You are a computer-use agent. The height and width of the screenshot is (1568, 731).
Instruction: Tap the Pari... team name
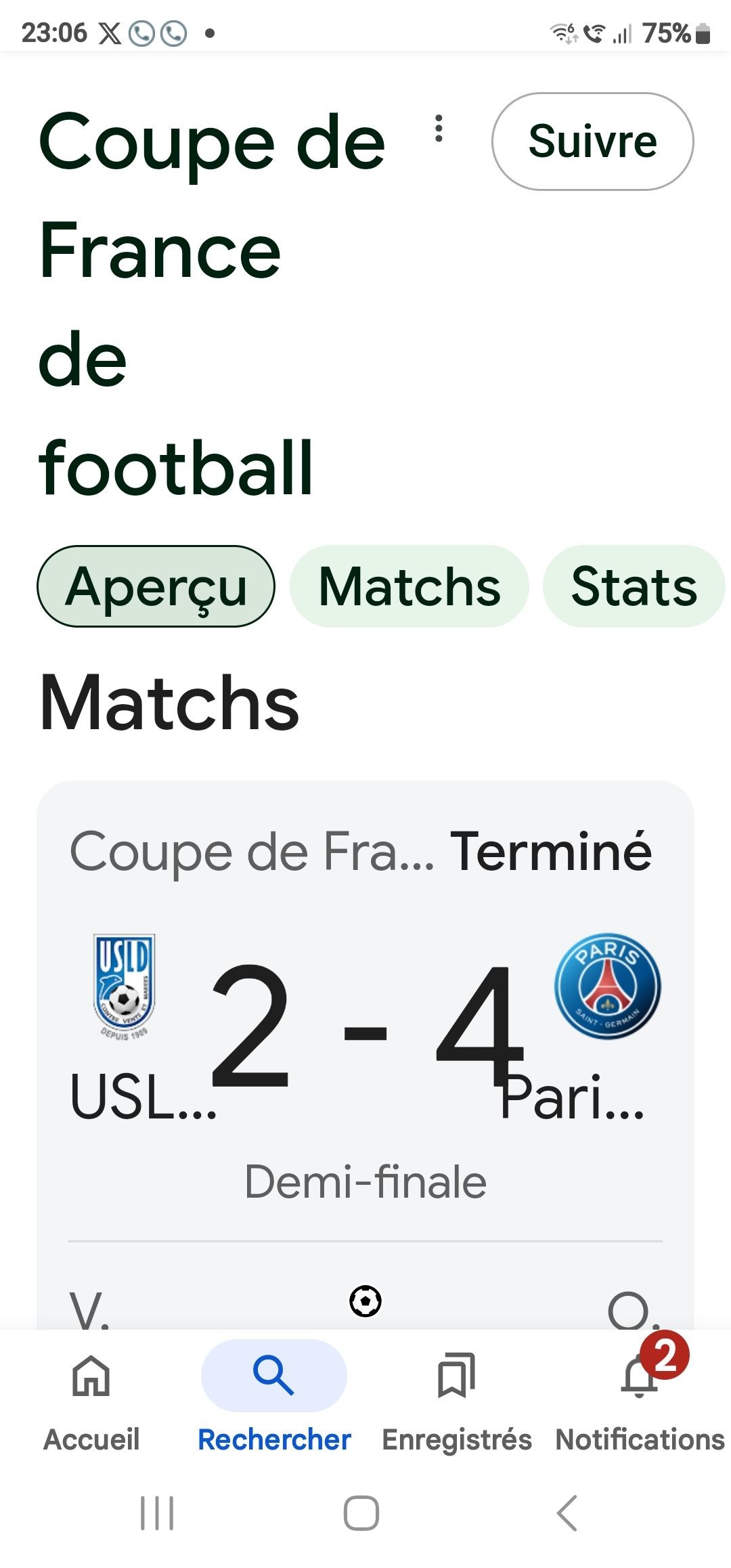tap(573, 1097)
